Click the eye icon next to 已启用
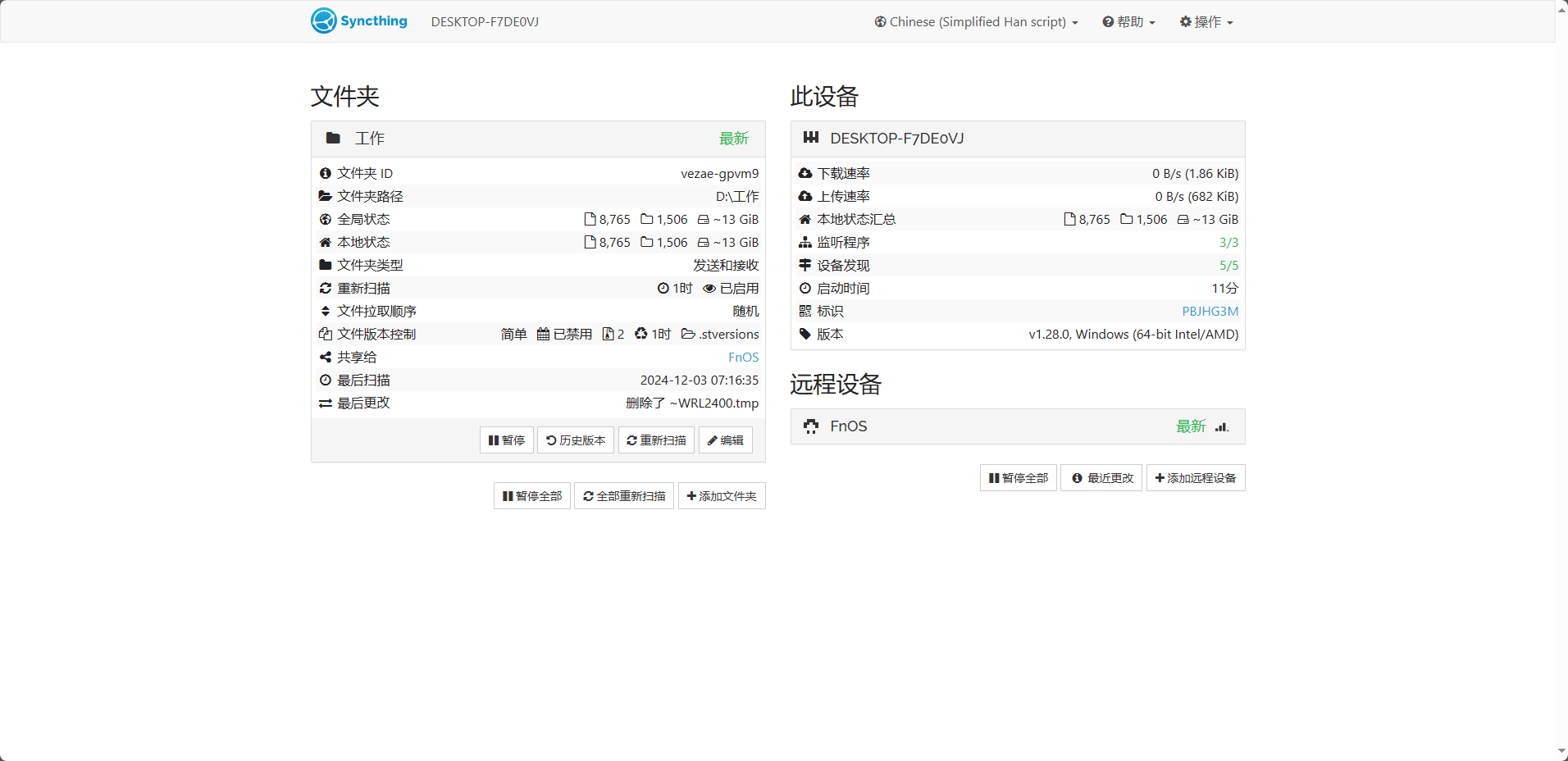This screenshot has height=761, width=1568. coord(709,288)
